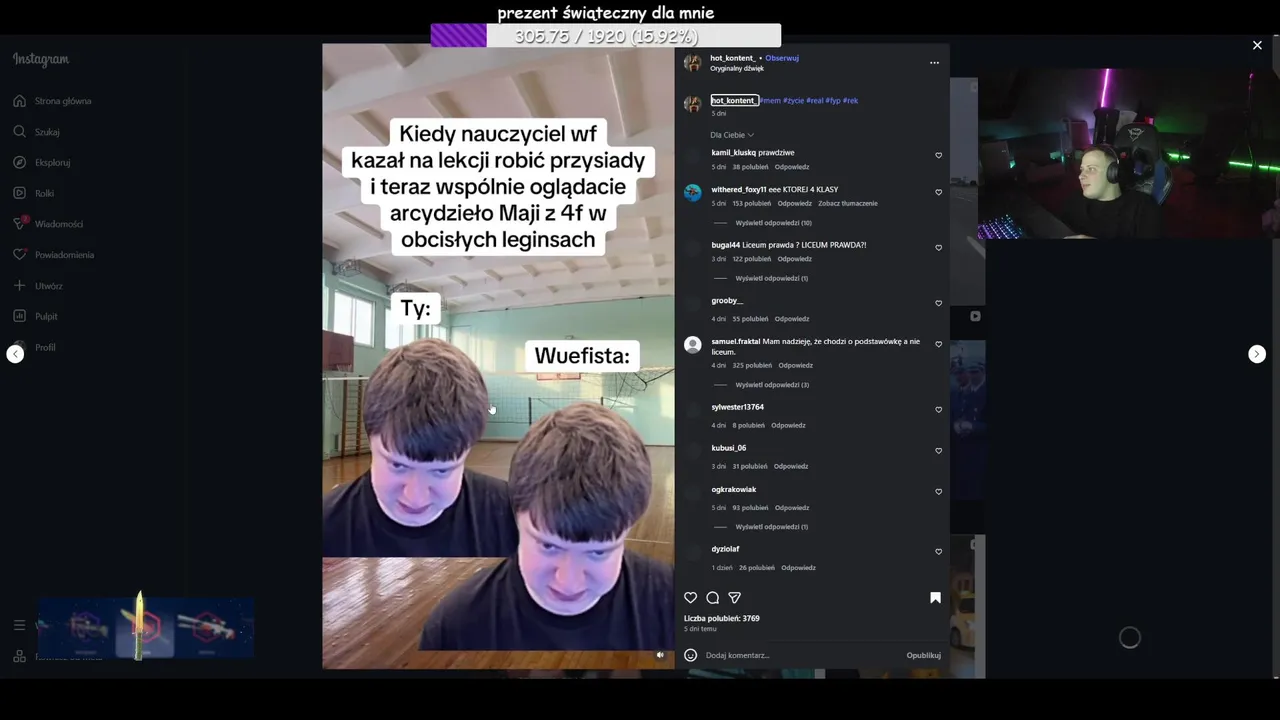Open Szukaj search in sidebar

point(37,132)
